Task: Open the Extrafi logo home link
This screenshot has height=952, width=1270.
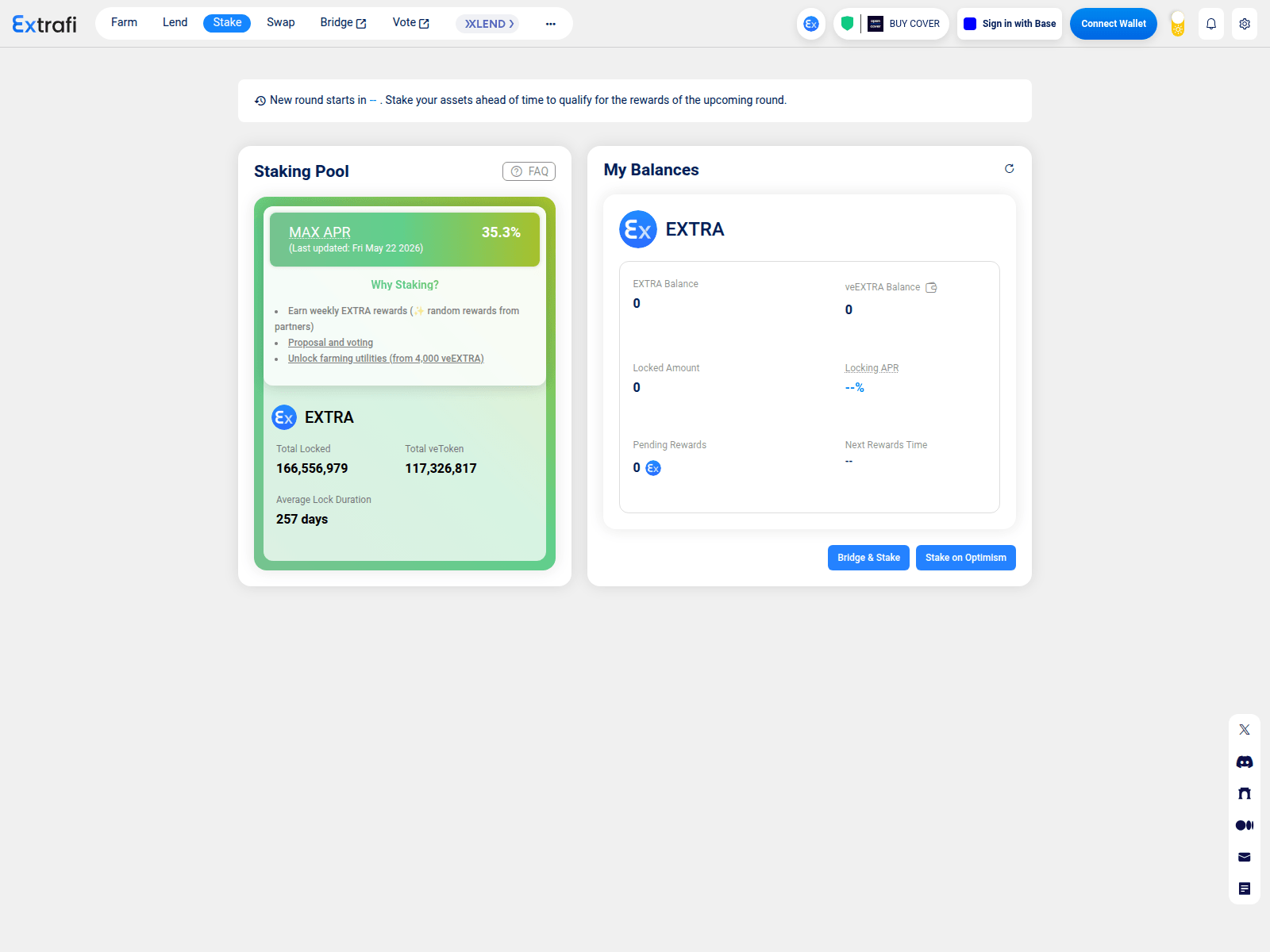Action: pyautogui.click(x=44, y=24)
